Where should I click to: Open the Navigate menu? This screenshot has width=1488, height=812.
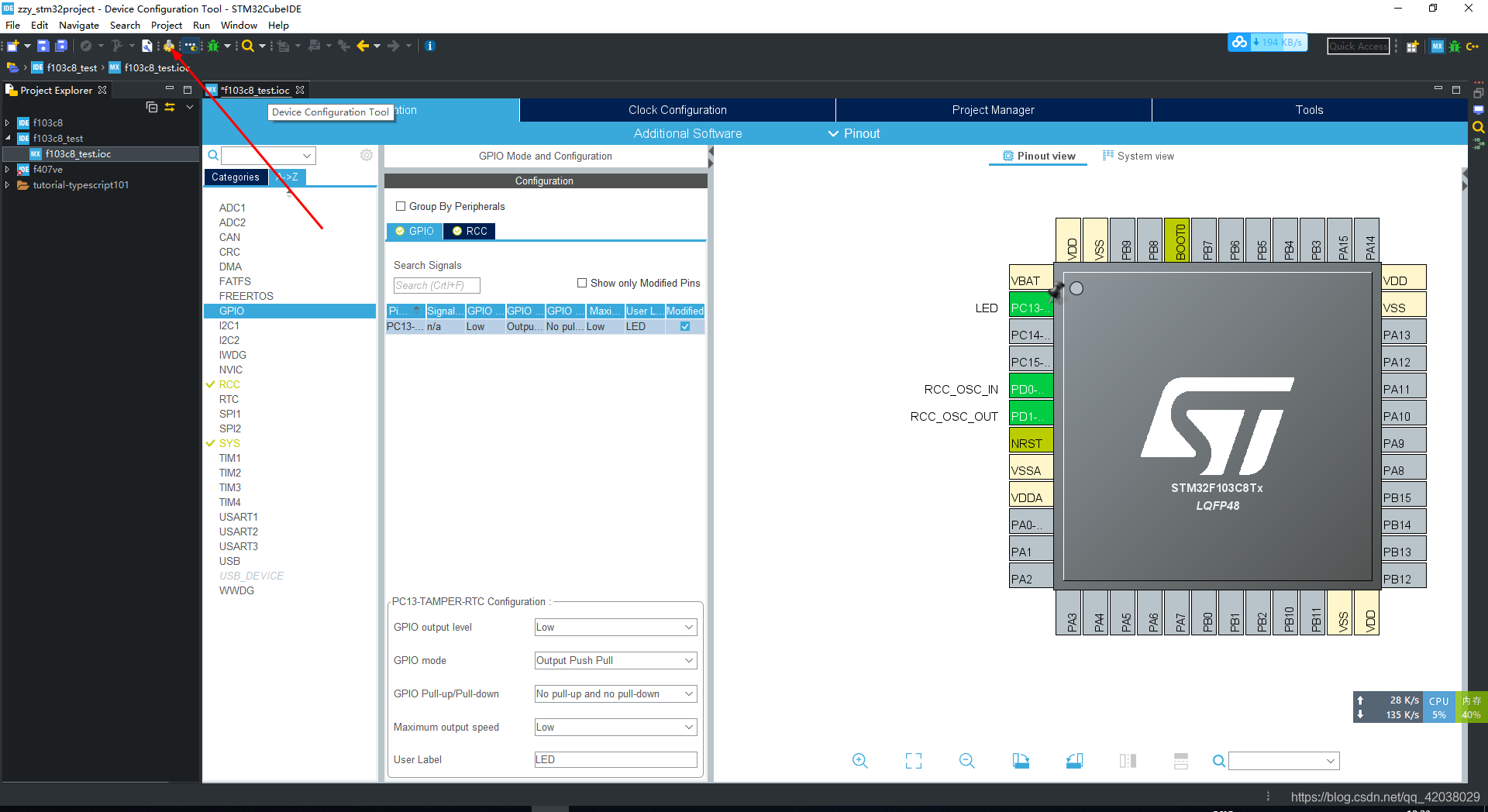[x=79, y=25]
